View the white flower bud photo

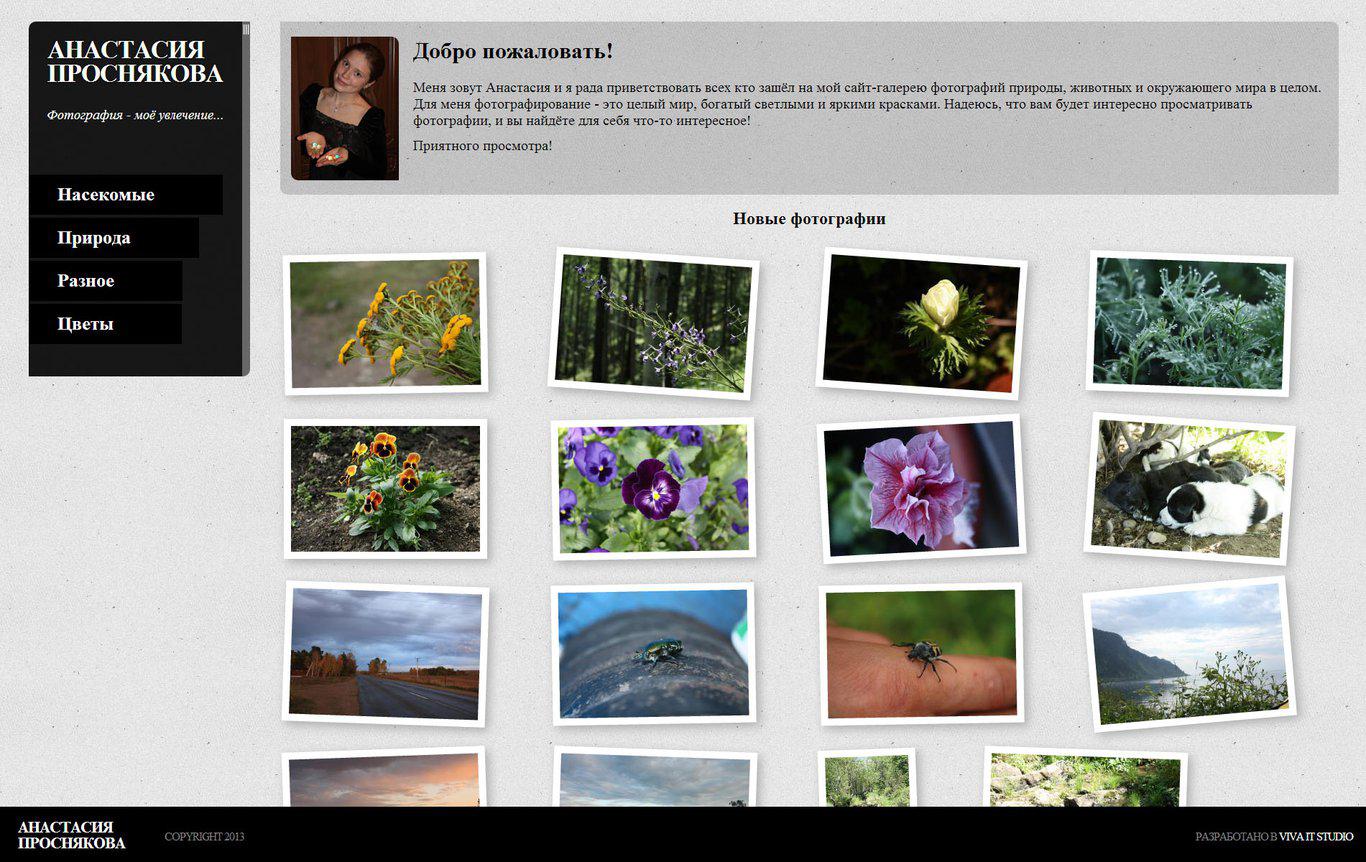[921, 322]
